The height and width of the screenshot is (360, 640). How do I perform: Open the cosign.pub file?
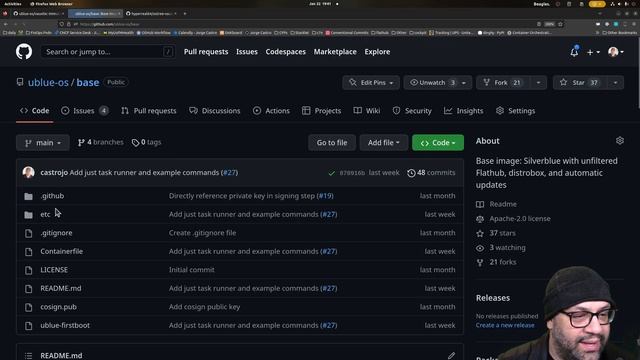tap(58, 307)
